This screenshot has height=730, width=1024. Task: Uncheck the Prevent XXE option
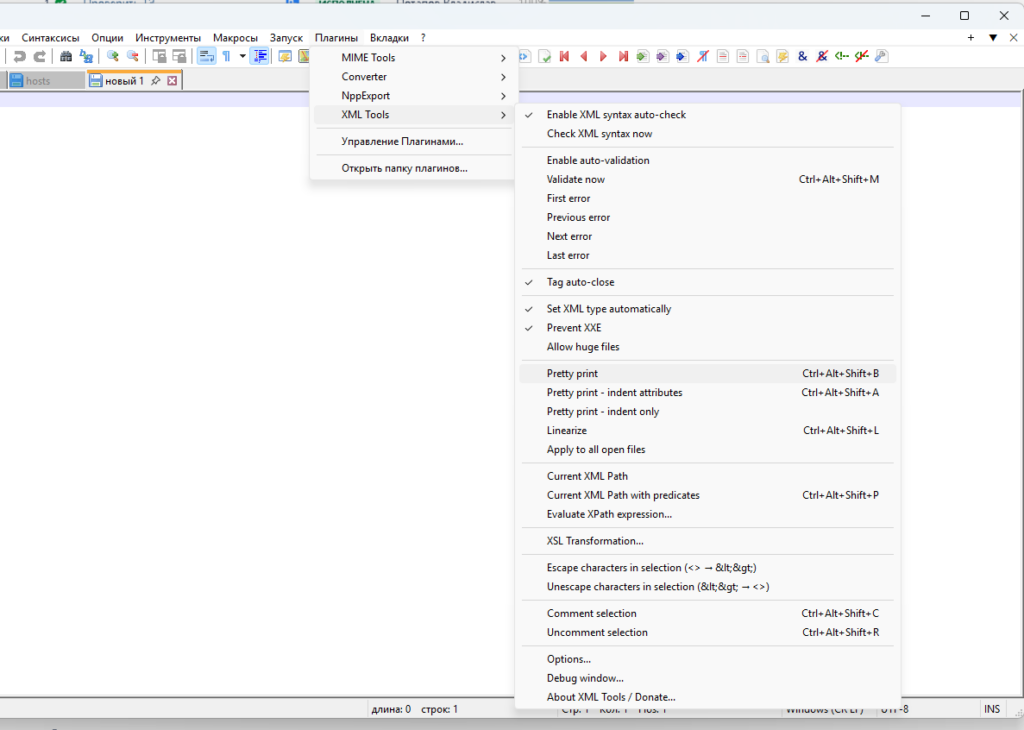[574, 328]
